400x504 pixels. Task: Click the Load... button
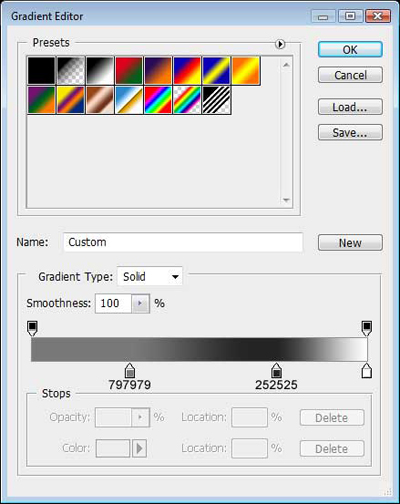click(350, 107)
